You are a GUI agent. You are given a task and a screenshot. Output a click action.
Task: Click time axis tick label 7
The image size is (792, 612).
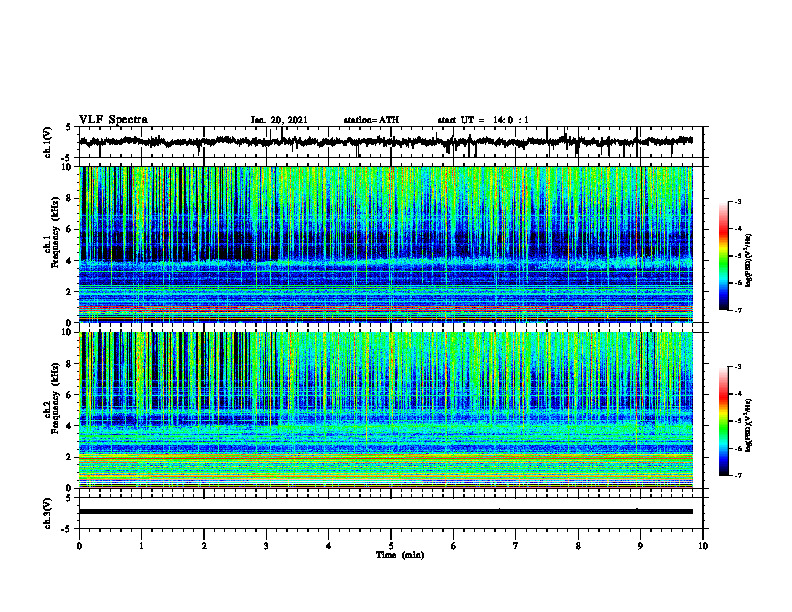pyautogui.click(x=516, y=546)
